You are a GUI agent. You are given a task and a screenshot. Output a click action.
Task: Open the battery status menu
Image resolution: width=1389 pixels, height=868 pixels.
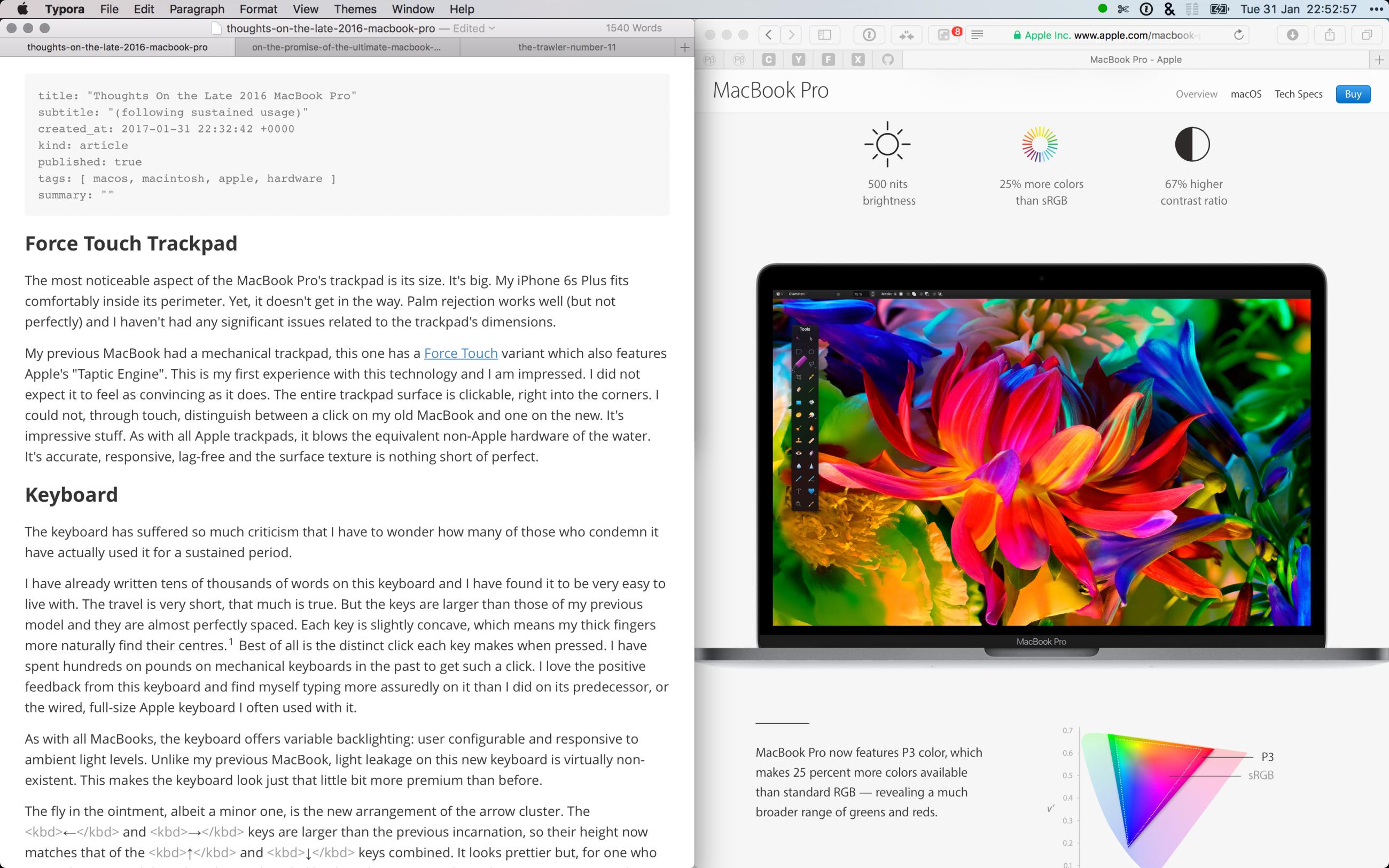(x=1219, y=9)
